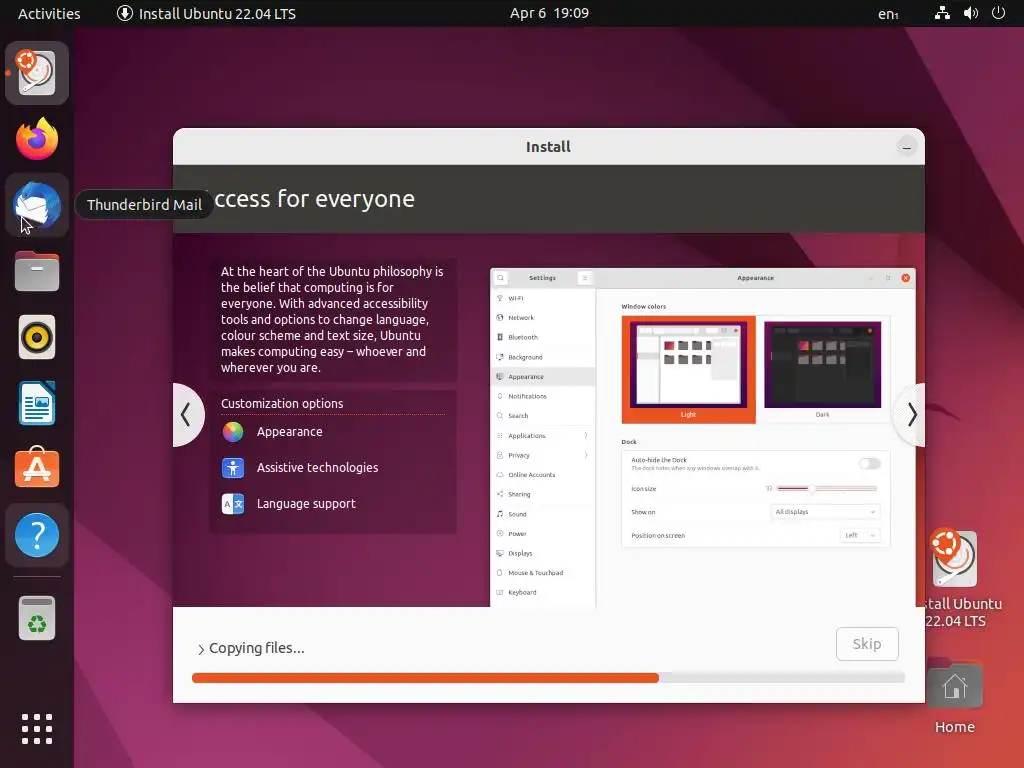Click the Skip button
Image resolution: width=1024 pixels, height=768 pixels.
(x=867, y=644)
